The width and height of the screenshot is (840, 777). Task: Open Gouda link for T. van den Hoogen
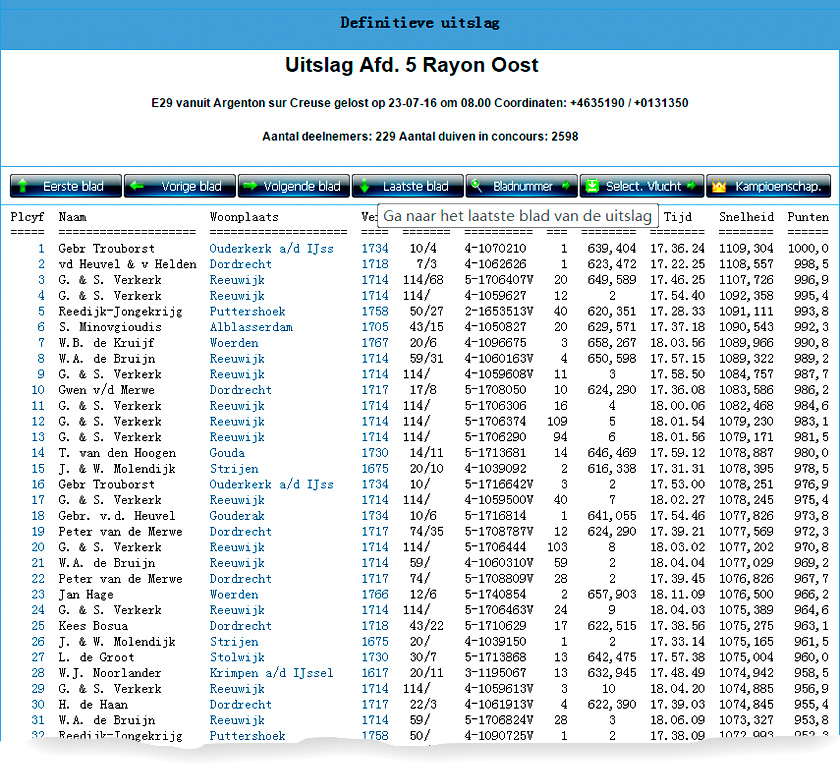coord(227,453)
